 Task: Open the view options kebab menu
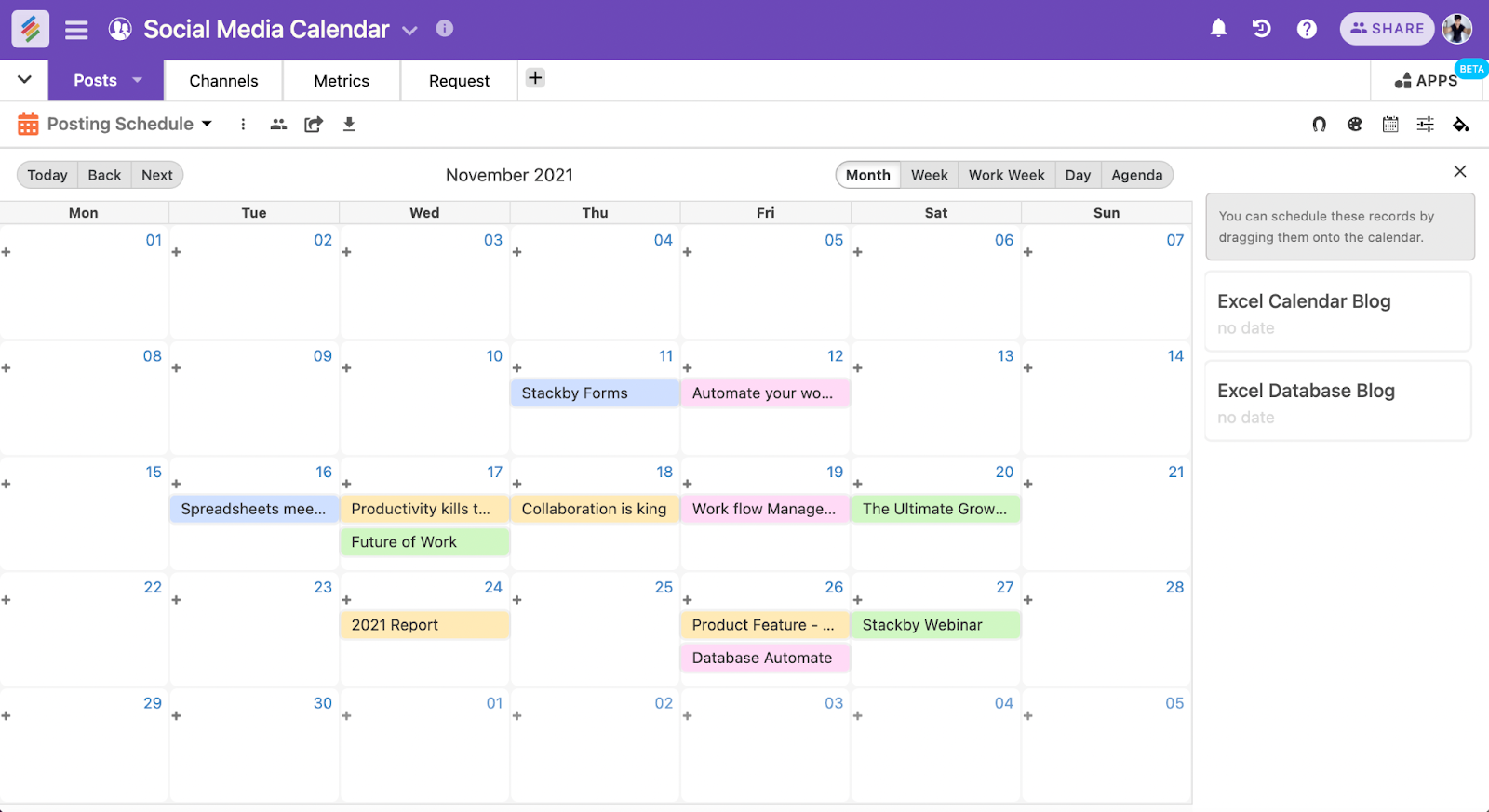243,125
